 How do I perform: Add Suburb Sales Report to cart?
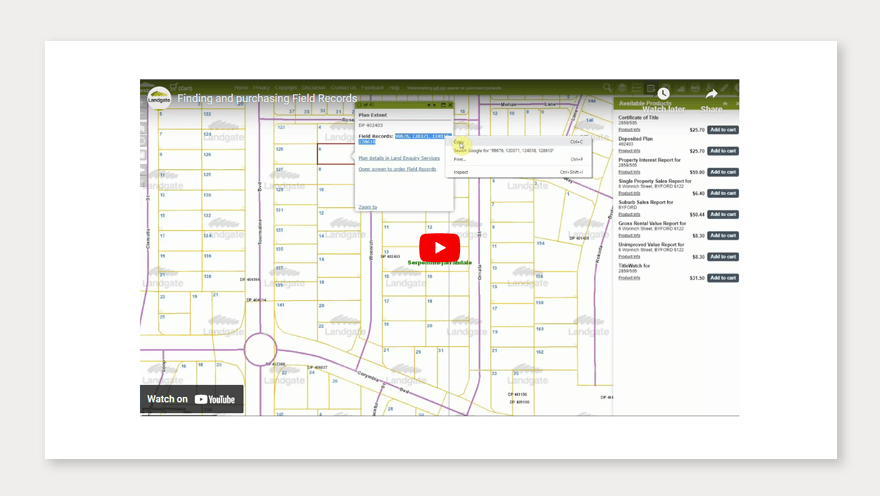point(723,214)
